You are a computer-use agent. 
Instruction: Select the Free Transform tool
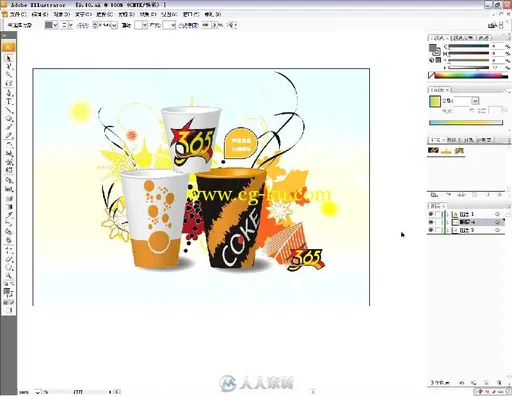(x=9, y=170)
